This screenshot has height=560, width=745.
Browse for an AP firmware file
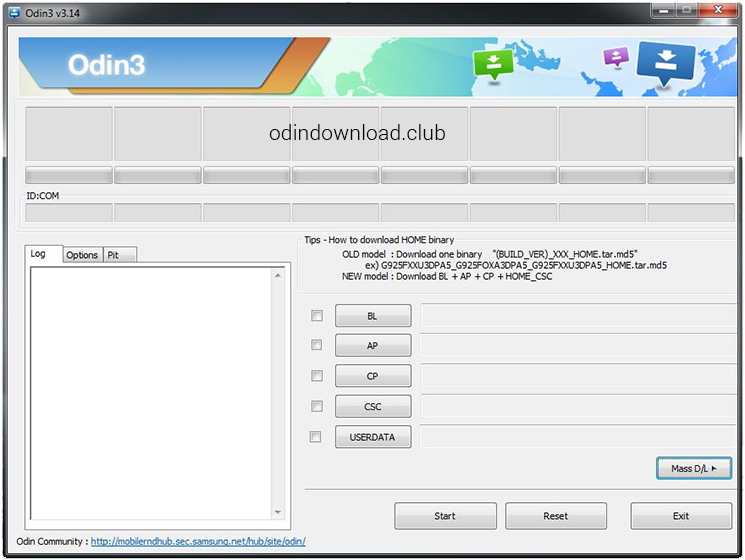coord(373,345)
